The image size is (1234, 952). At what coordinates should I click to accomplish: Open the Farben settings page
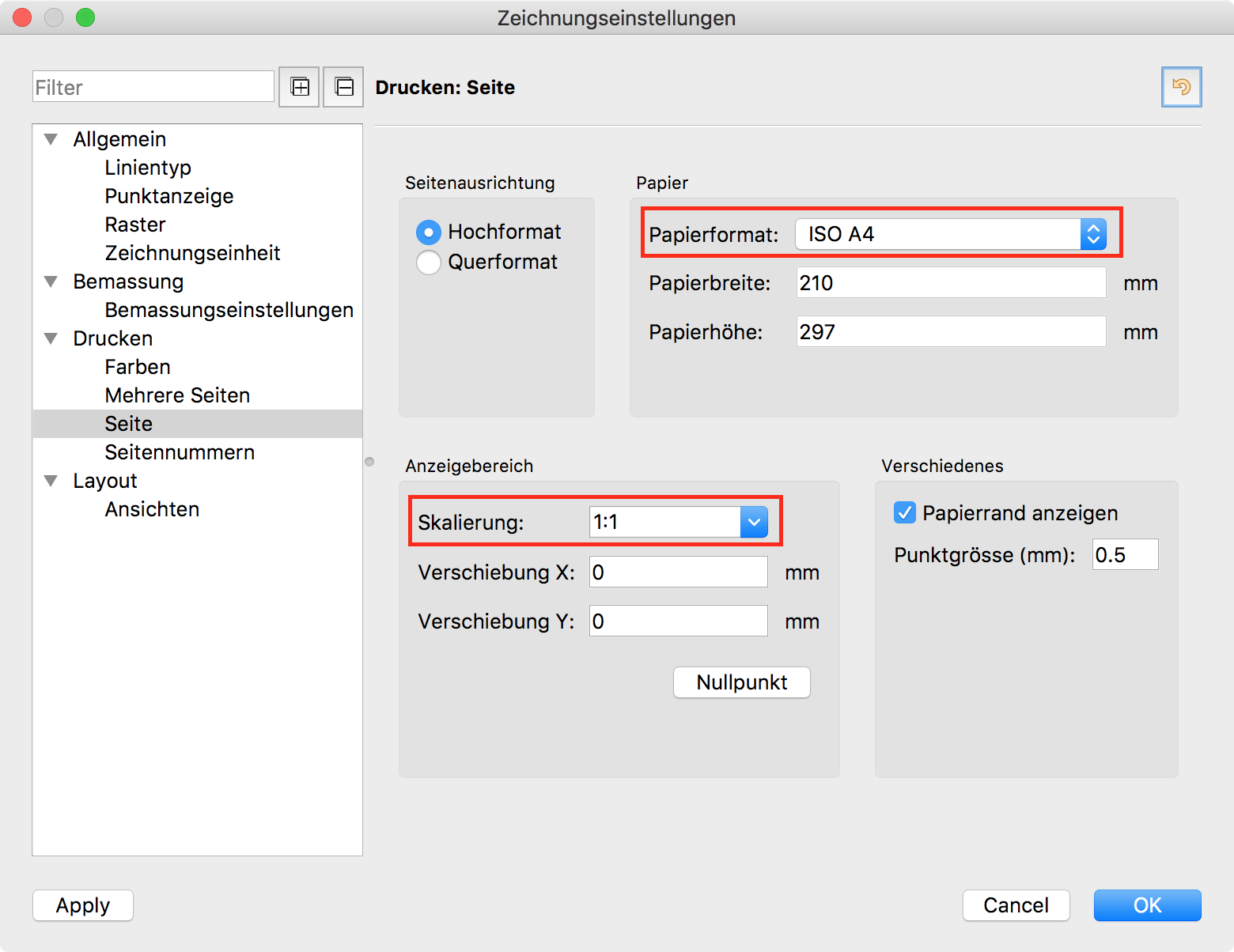pyautogui.click(x=138, y=367)
